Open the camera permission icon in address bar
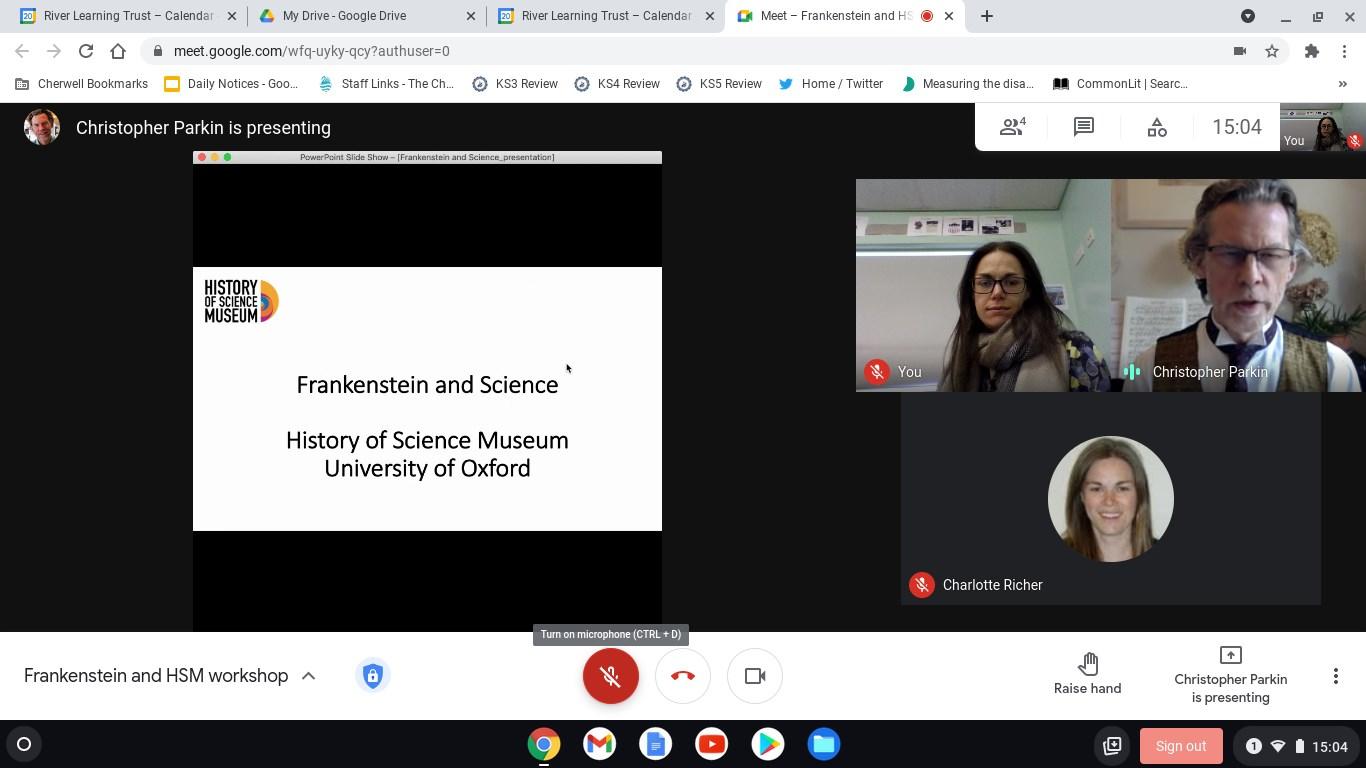The width and height of the screenshot is (1366, 768). (x=1240, y=51)
